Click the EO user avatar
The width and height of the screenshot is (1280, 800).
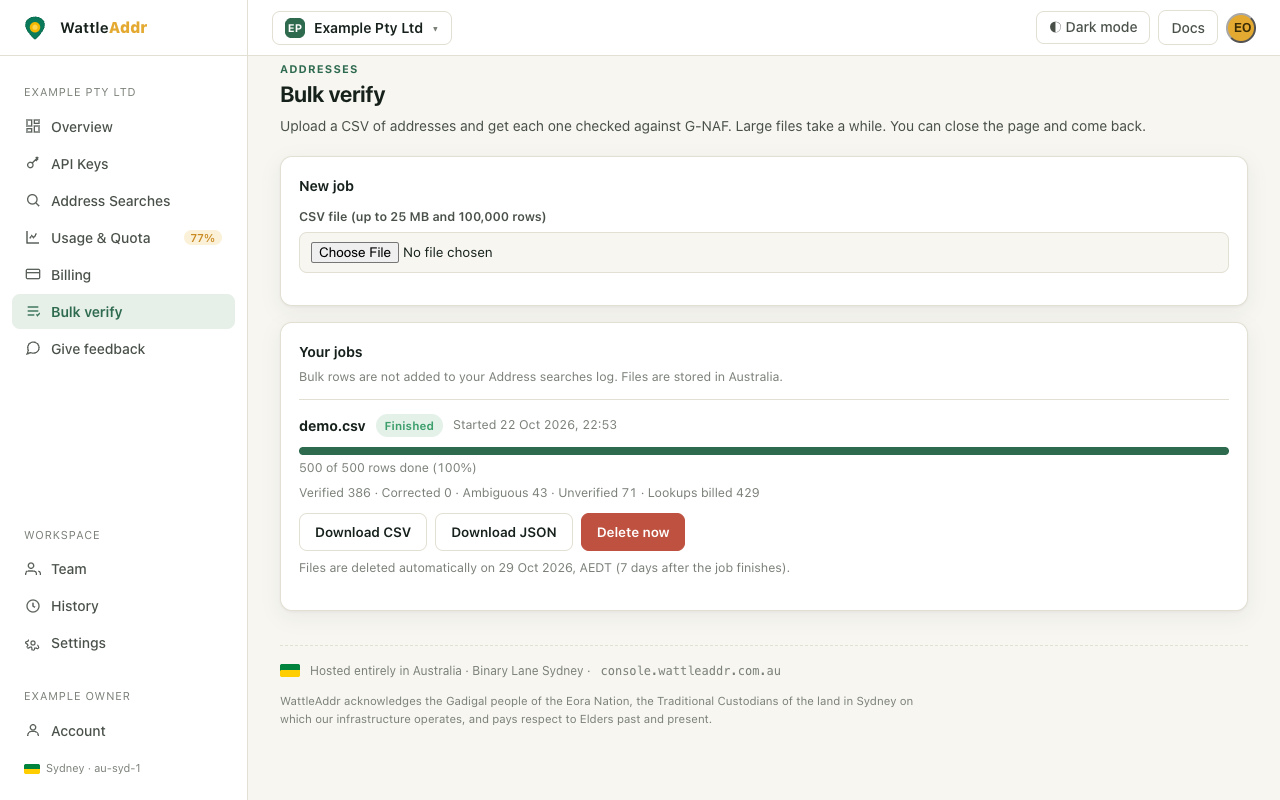(x=1241, y=28)
